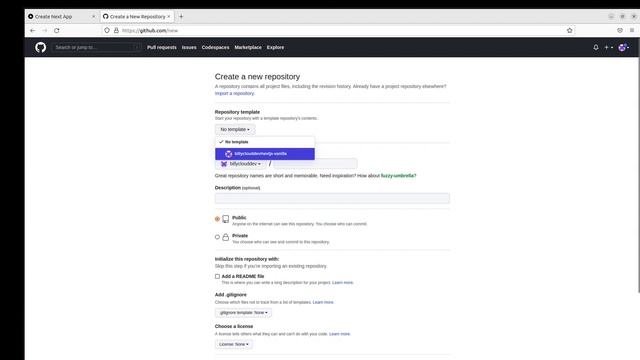Click the avatar icon in the highlighted template option
640x360 pixels.
229,154
